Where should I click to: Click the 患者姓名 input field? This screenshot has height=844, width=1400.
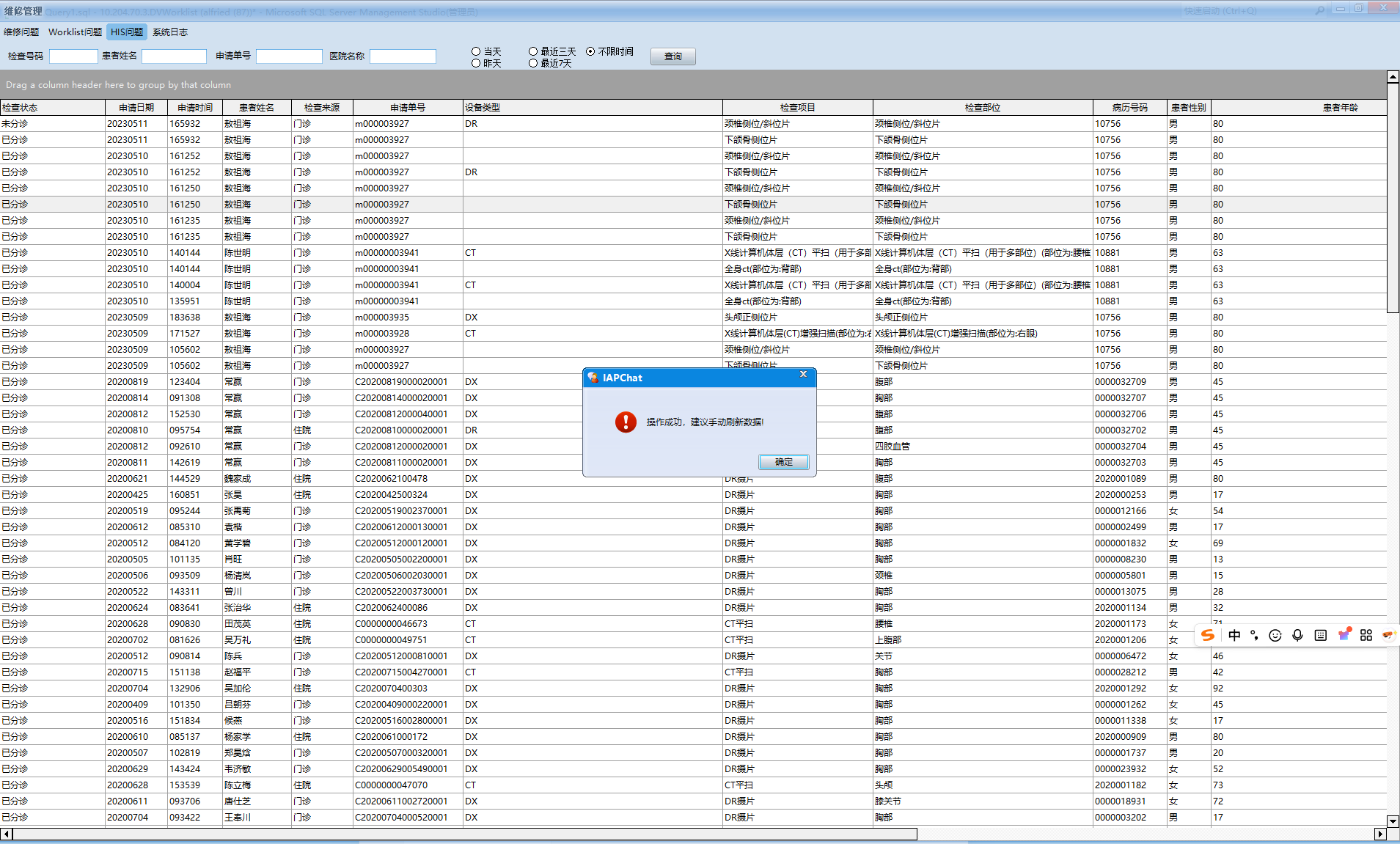click(x=174, y=56)
